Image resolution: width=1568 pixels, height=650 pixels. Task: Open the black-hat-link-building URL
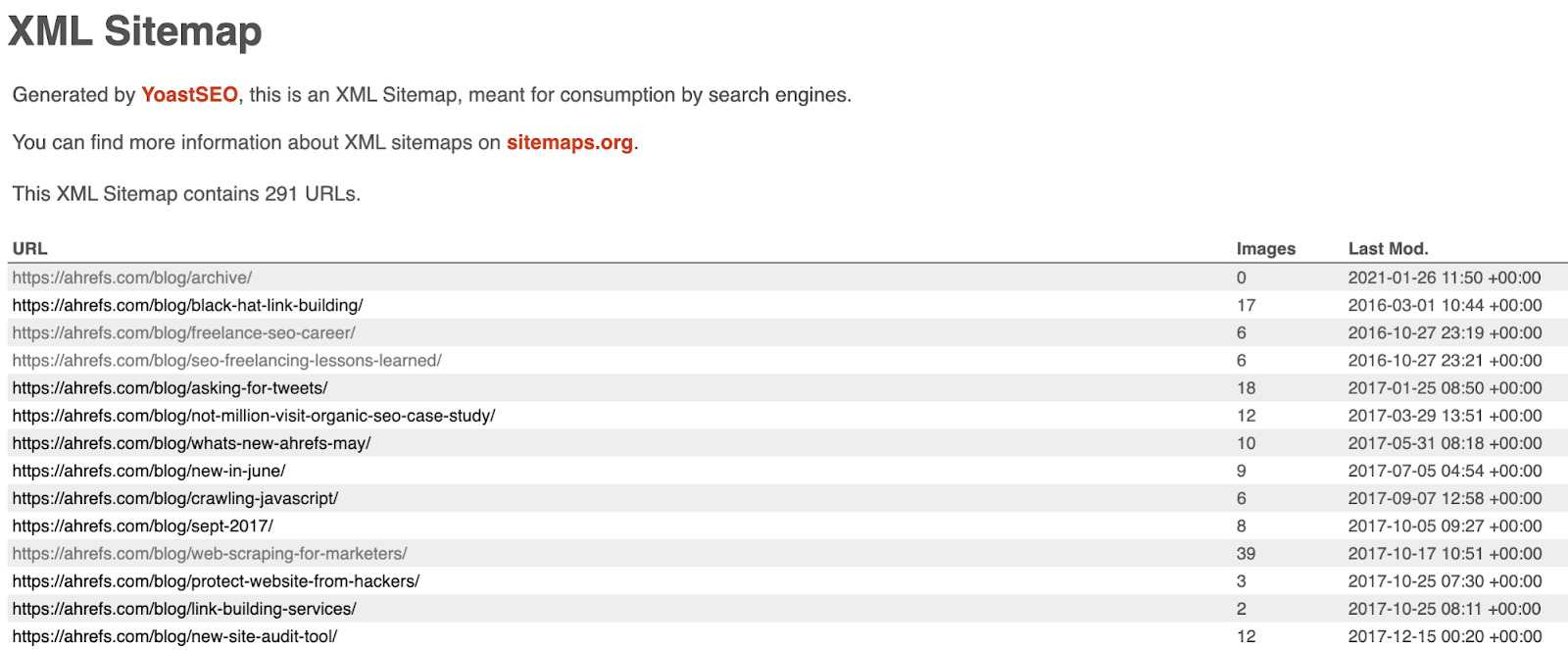[x=187, y=306]
